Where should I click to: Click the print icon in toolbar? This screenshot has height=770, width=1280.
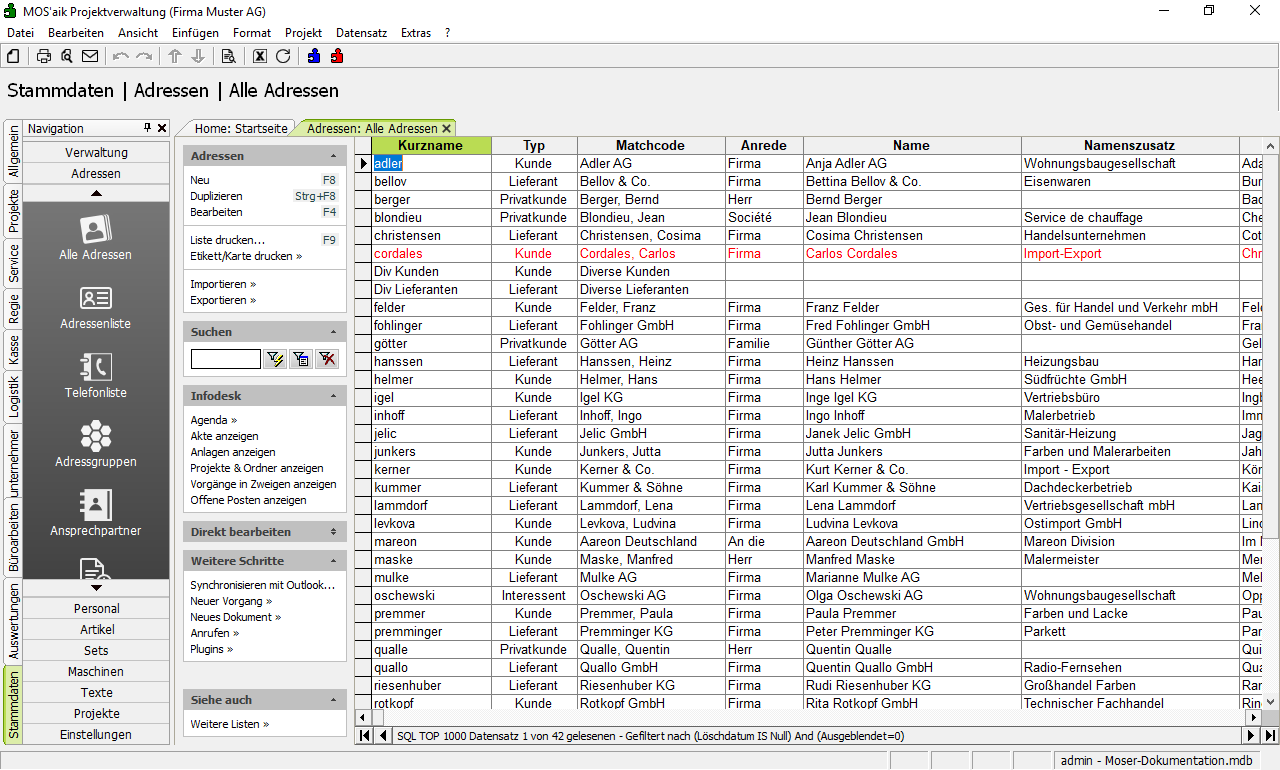[44, 56]
